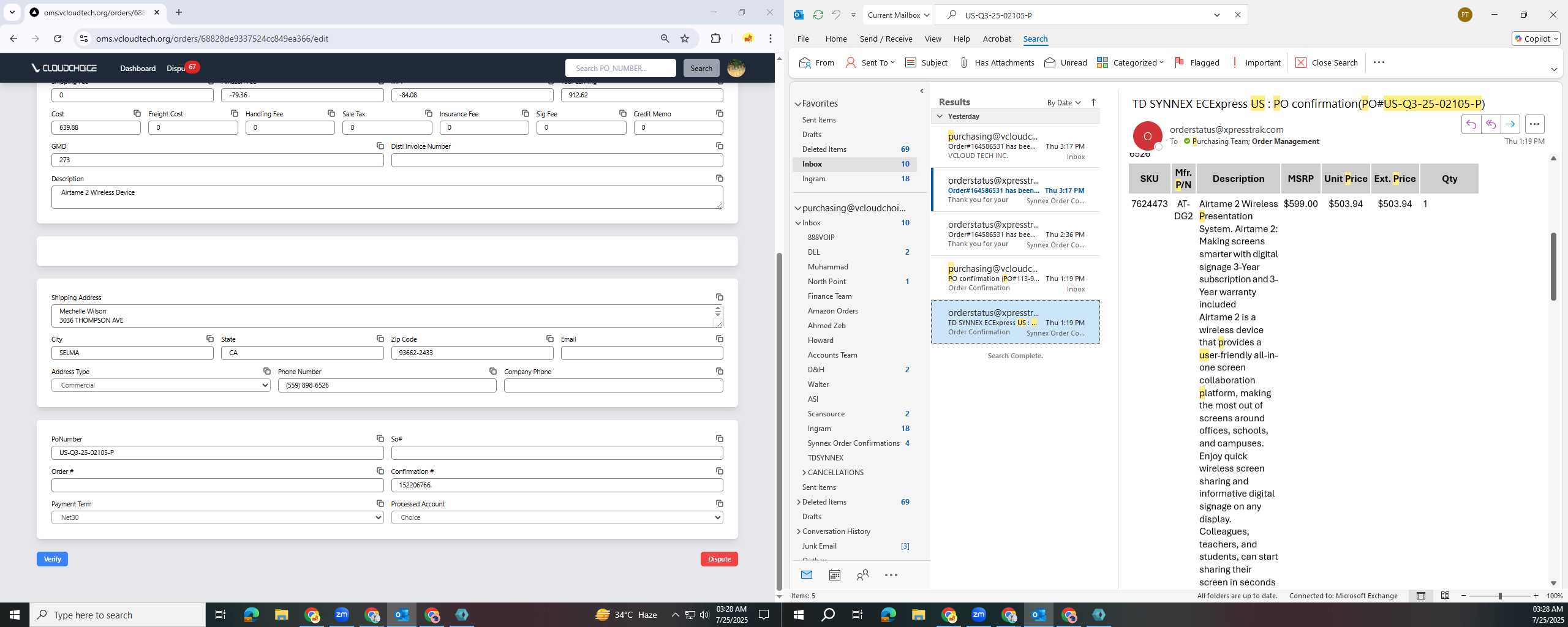Copy the GMD field value
This screenshot has height=627, width=1568.
pos(380,146)
